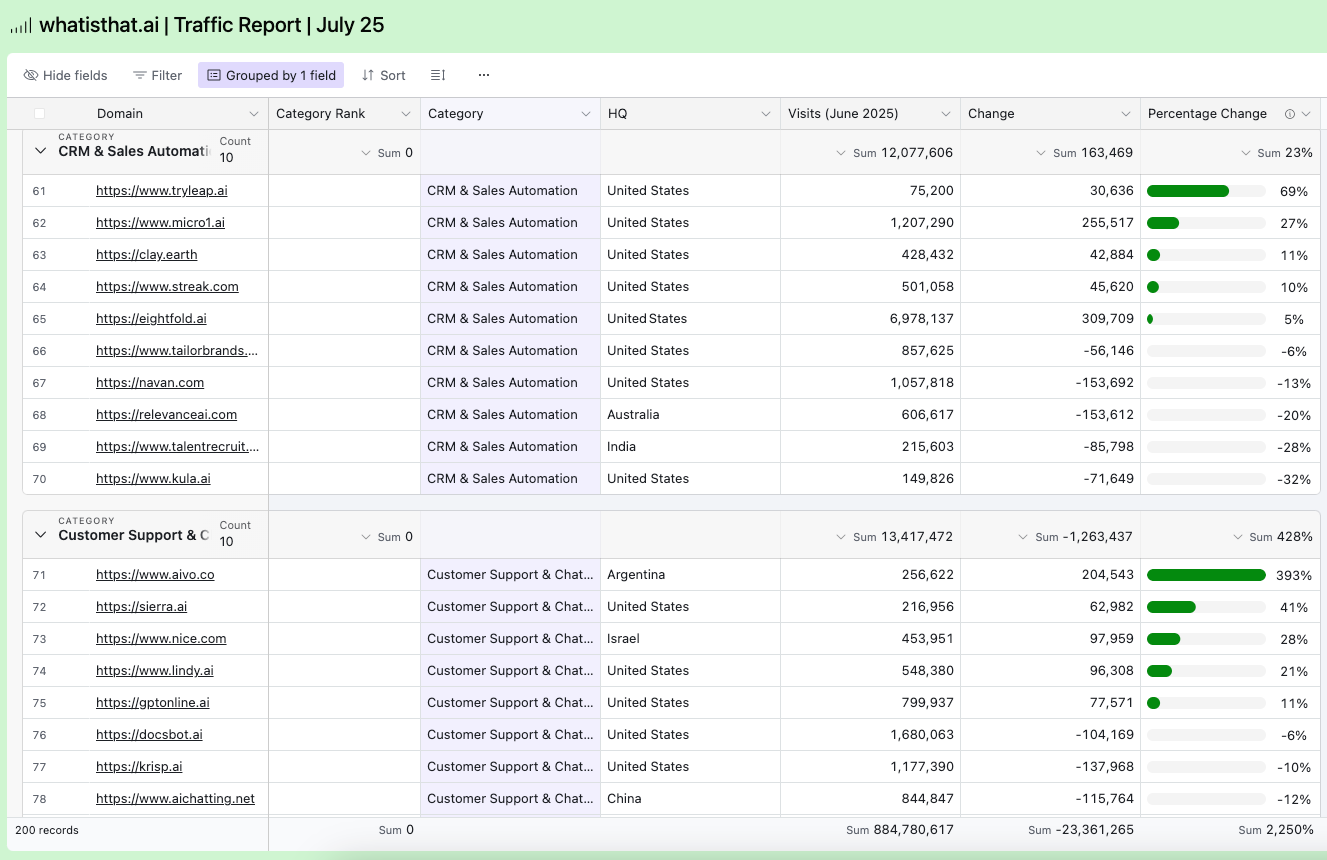
Task: Open Visits (June 2025) column dropdown
Action: (946, 114)
